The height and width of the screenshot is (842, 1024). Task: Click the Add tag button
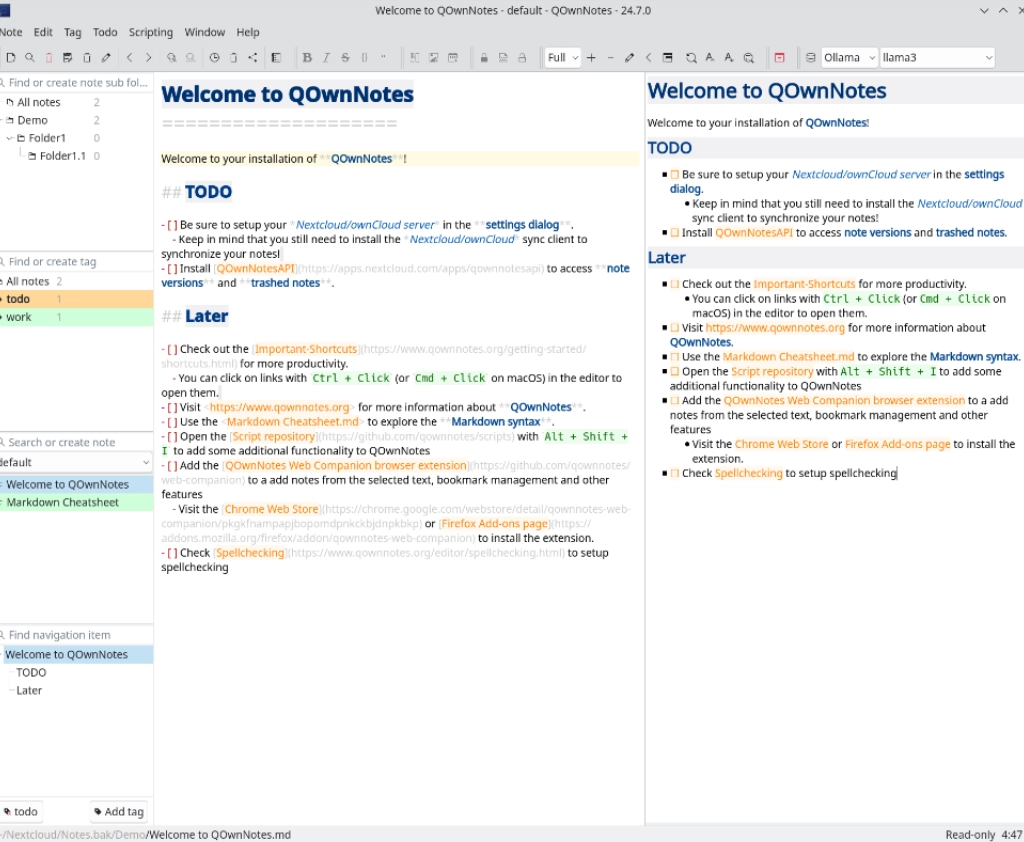(118, 812)
